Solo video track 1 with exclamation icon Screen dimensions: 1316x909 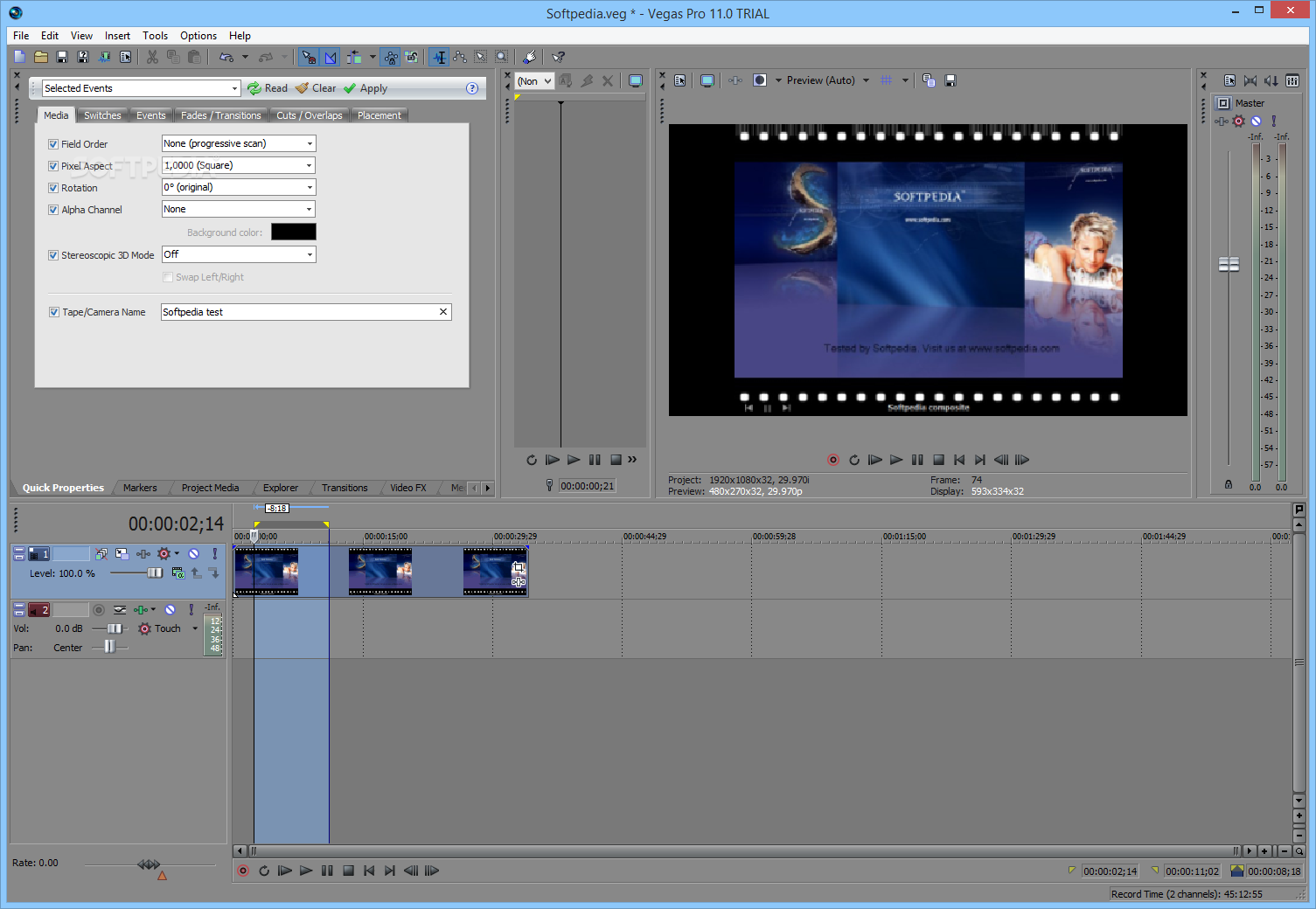click(x=214, y=554)
